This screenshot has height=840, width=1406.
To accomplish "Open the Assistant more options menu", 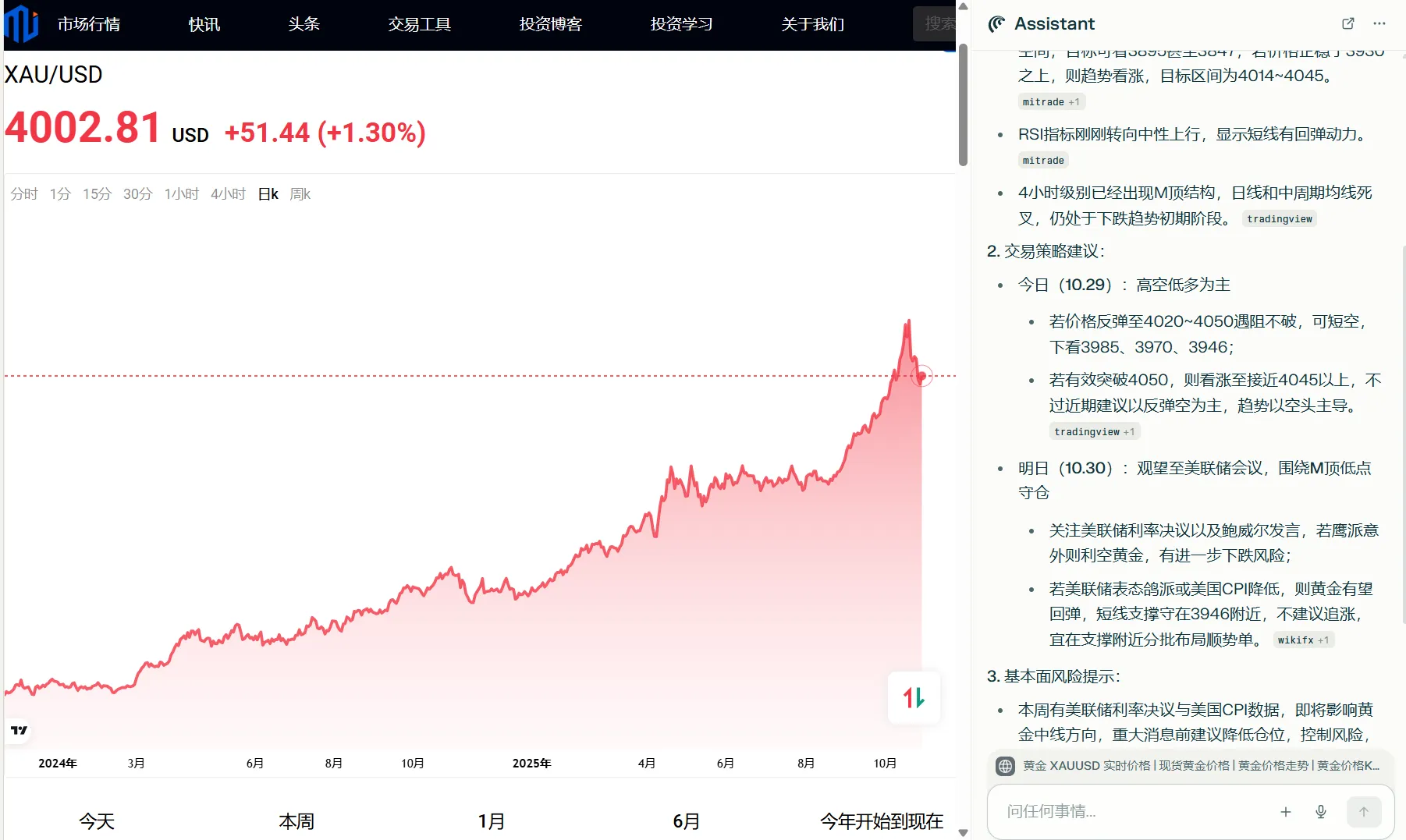I will (x=1379, y=23).
